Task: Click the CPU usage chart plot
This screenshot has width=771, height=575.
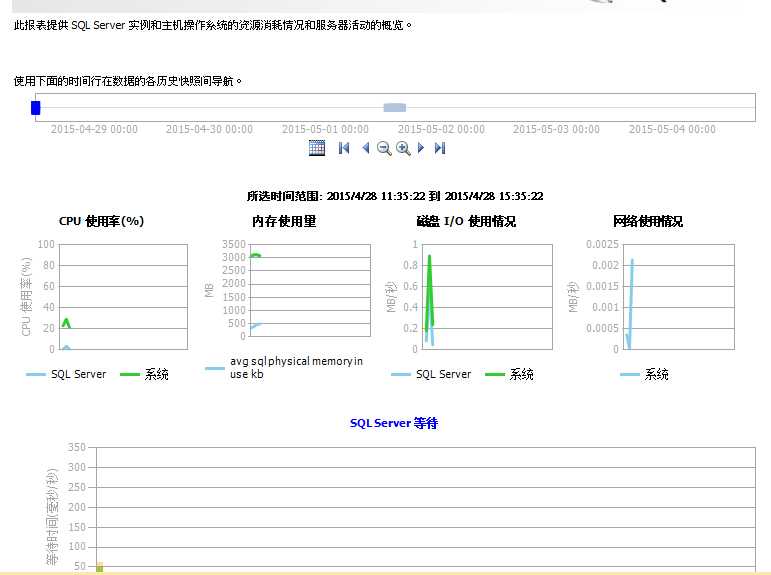Action: [123, 297]
